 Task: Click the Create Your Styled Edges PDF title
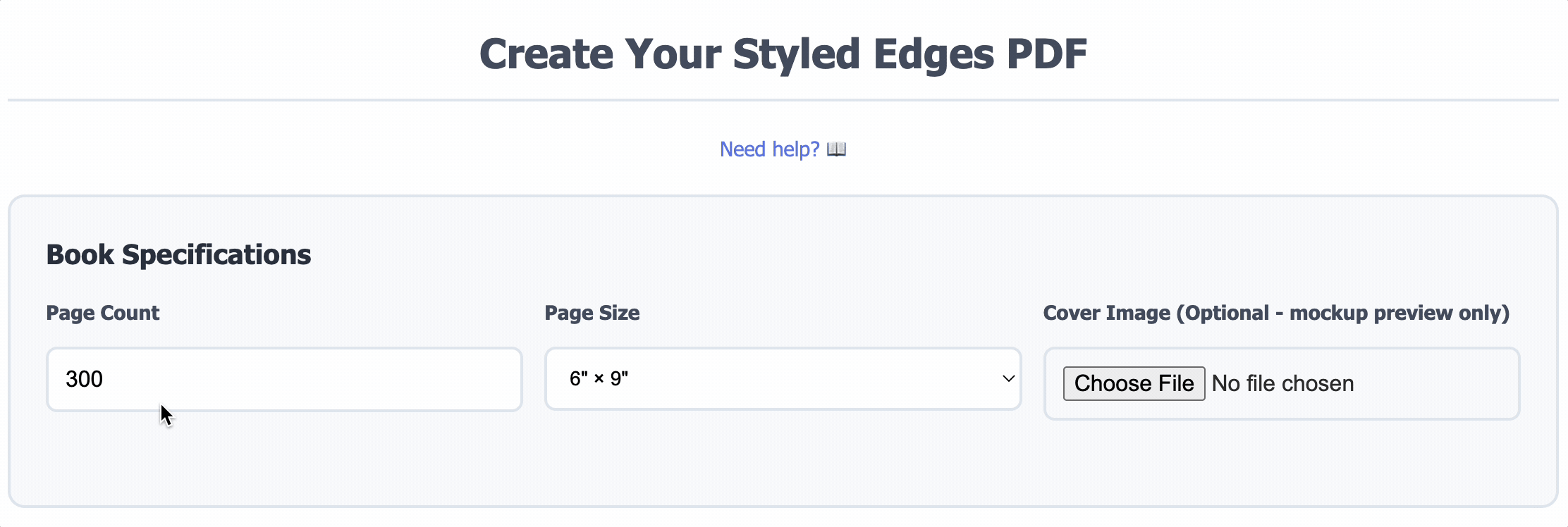coord(784,53)
